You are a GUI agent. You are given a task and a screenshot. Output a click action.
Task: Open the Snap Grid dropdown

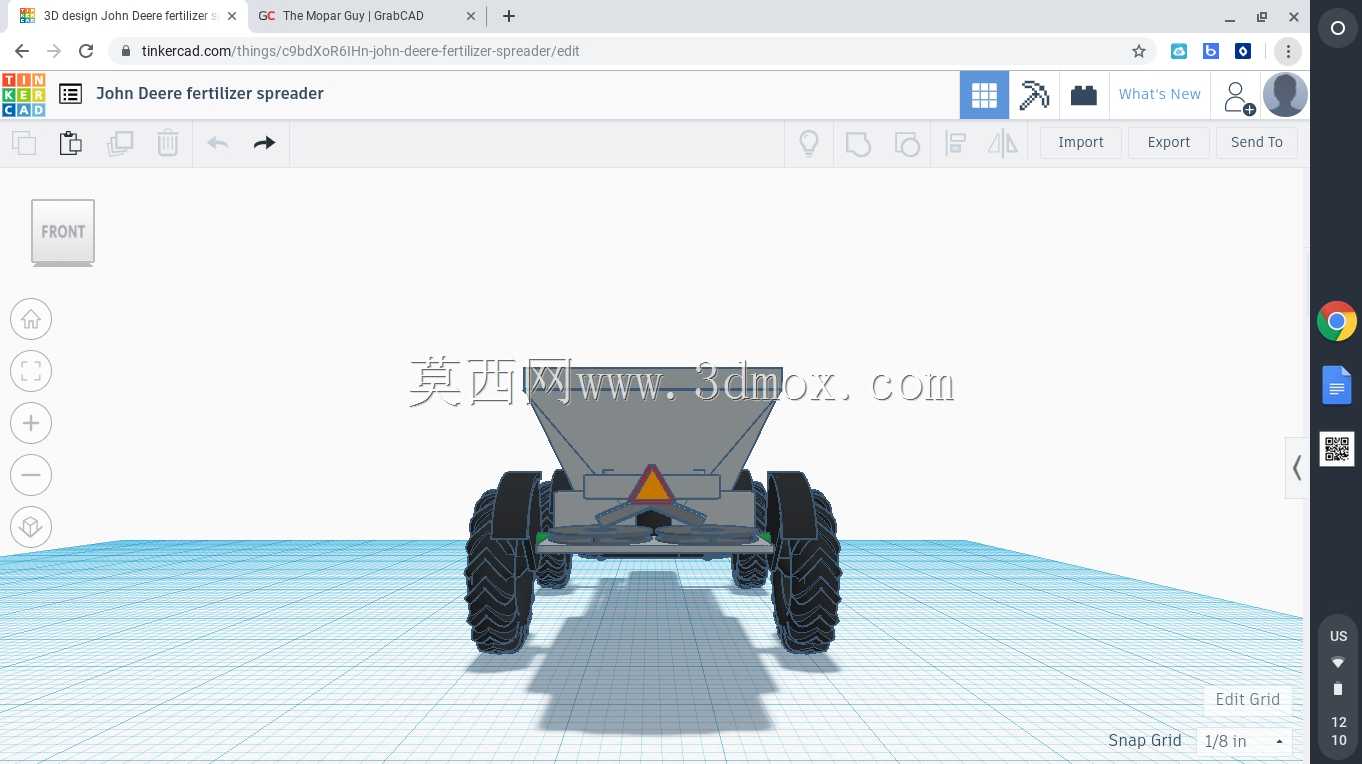[x=1244, y=741]
